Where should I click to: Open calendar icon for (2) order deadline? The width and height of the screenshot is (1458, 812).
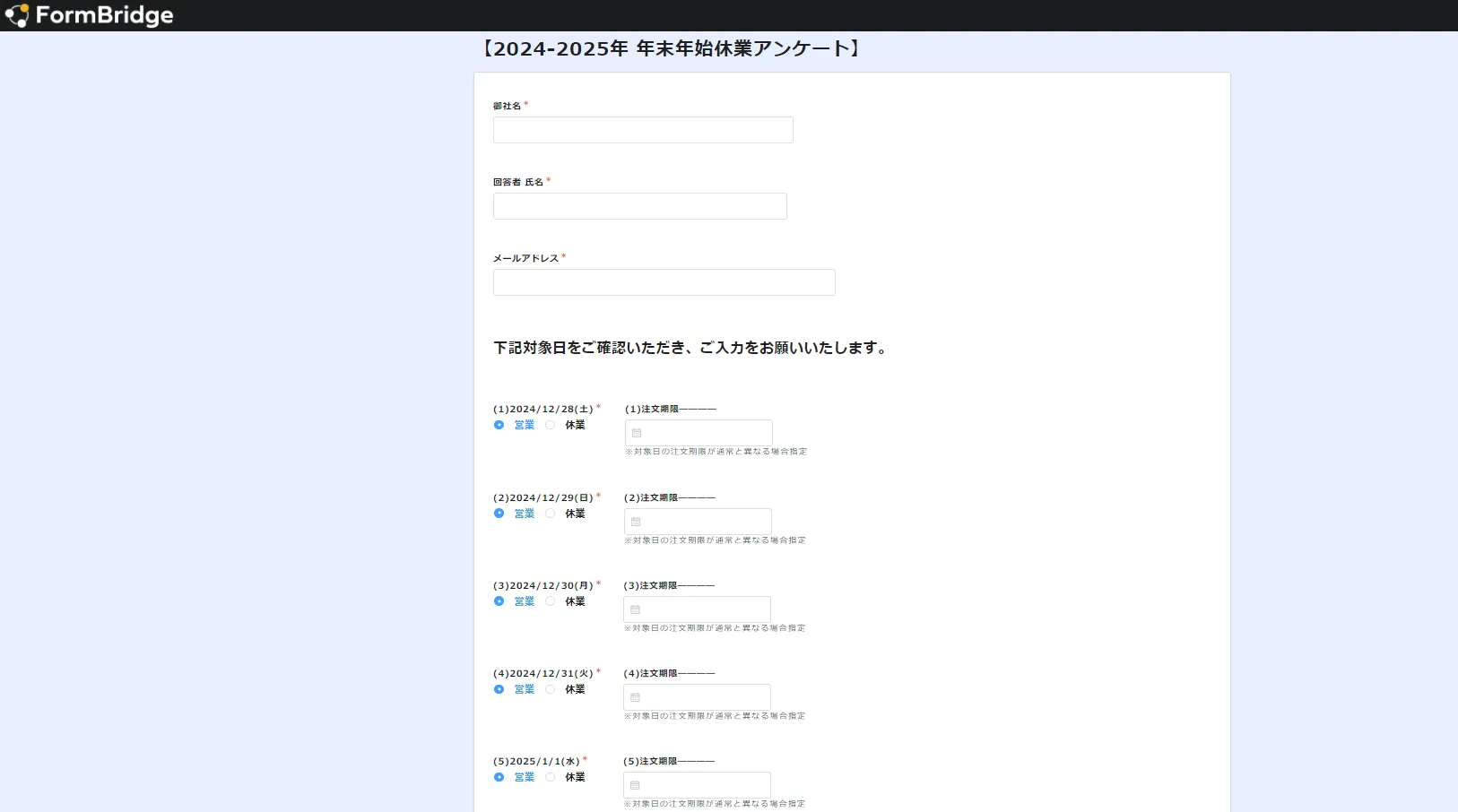tap(636, 522)
